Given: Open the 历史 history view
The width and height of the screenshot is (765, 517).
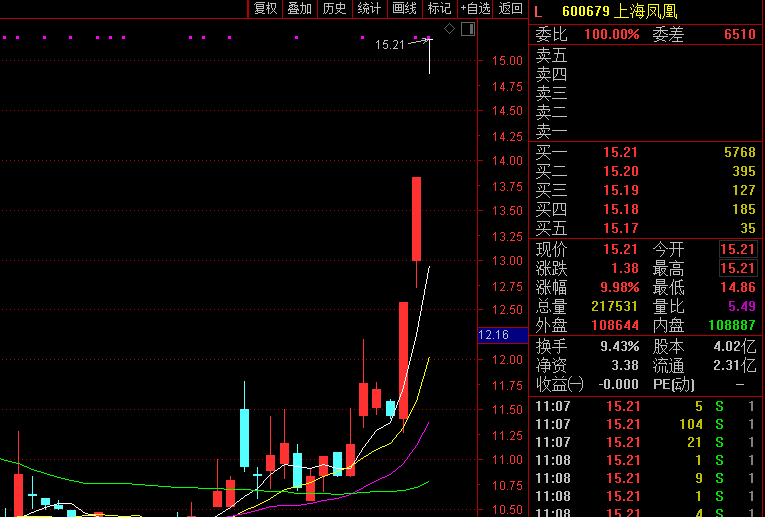Looking at the screenshot, I should pyautogui.click(x=334, y=9).
